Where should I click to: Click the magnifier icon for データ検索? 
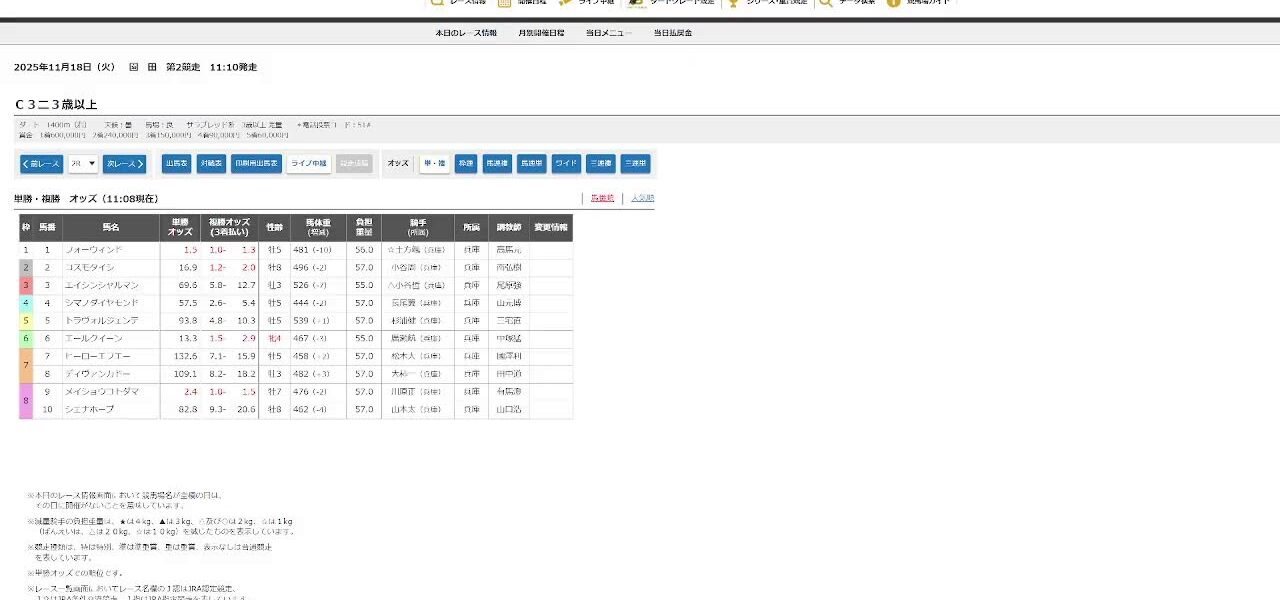point(826,3)
